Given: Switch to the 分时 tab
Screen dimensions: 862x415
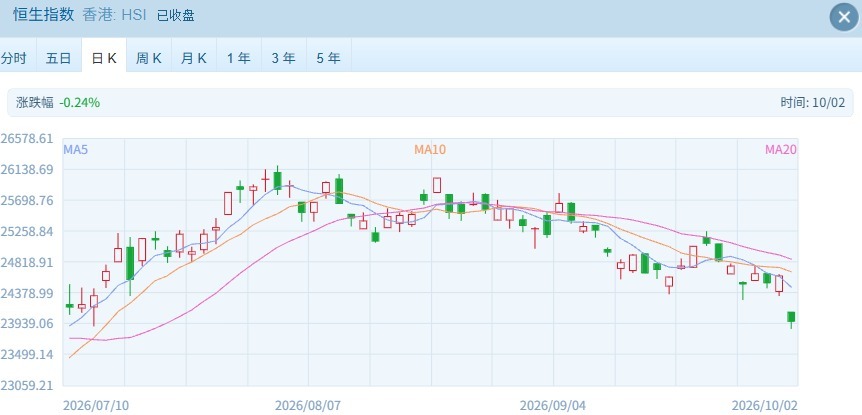Looking at the screenshot, I should (x=14, y=58).
